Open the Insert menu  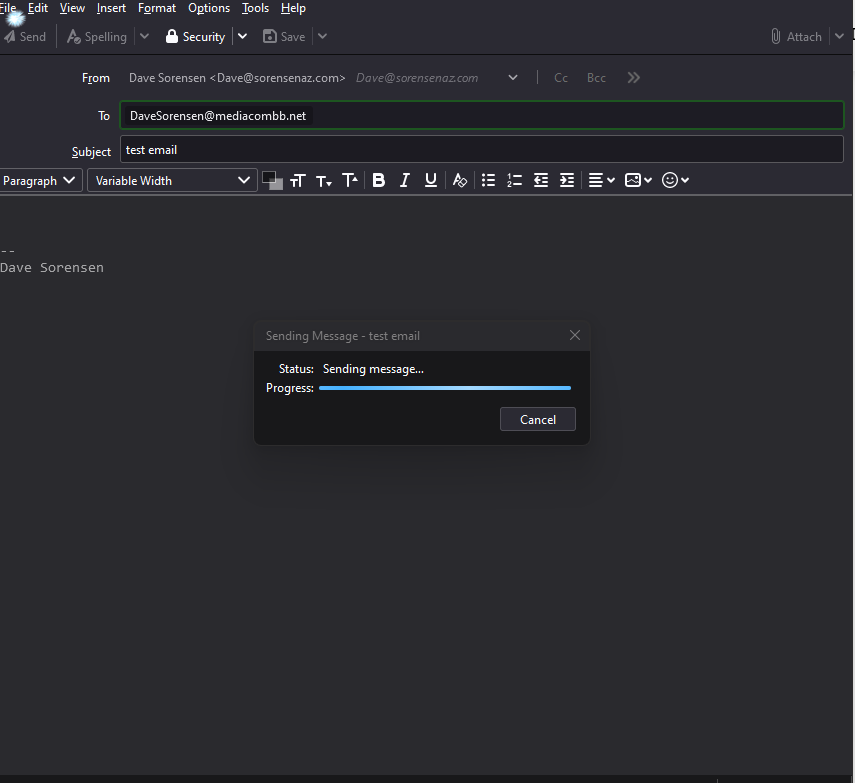click(x=111, y=8)
